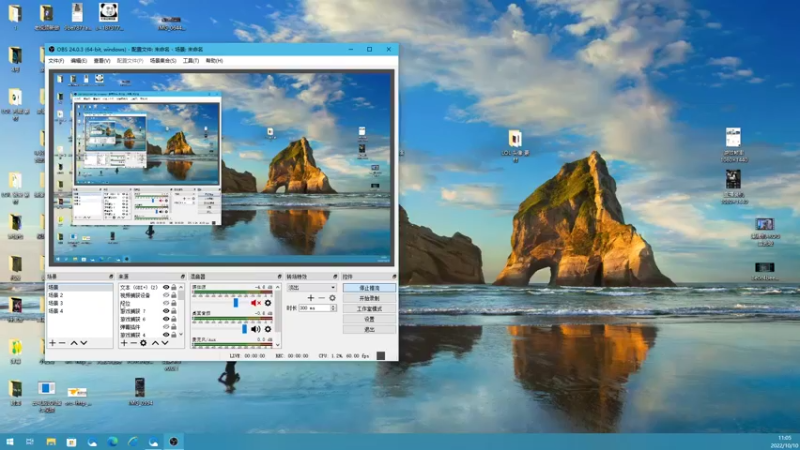Remove the selected scene with the minus icon
This screenshot has height=450, width=800.
coord(62,343)
